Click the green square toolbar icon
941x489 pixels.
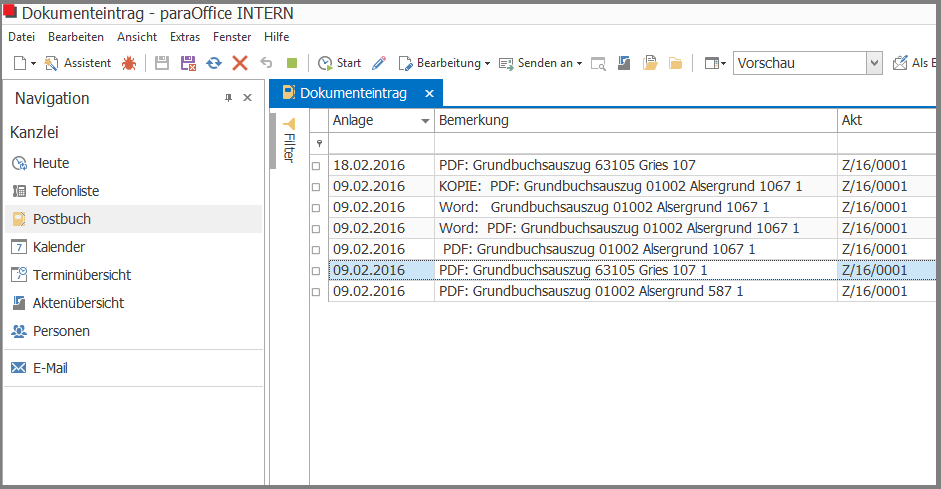[292, 63]
